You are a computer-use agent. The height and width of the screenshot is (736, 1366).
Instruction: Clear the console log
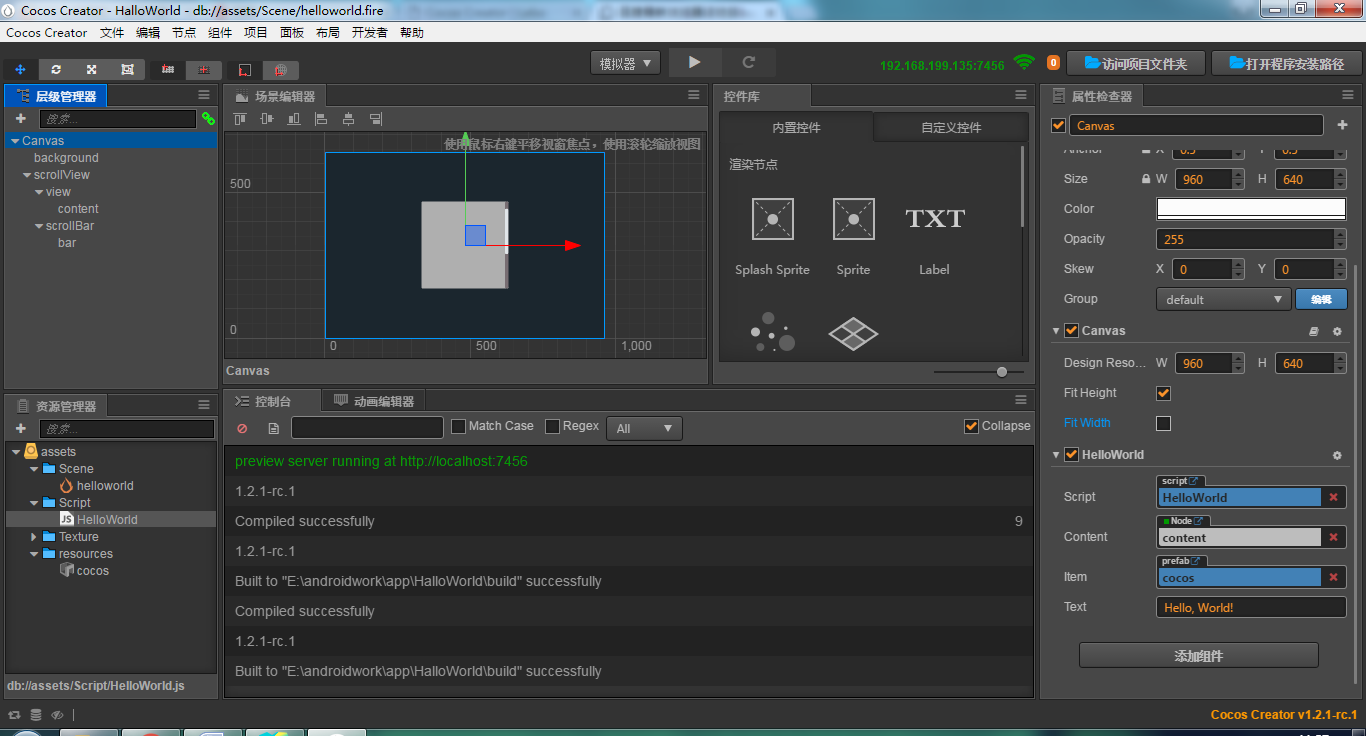click(242, 428)
